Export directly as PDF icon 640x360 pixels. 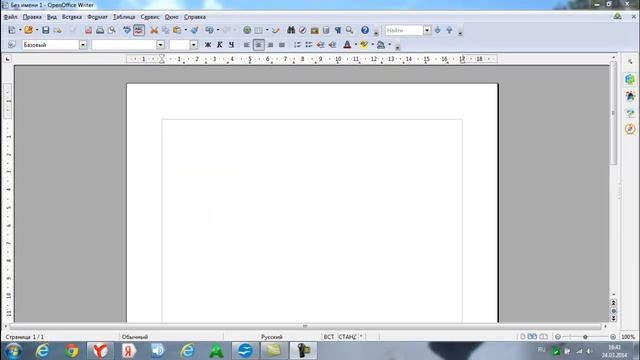[88, 30]
